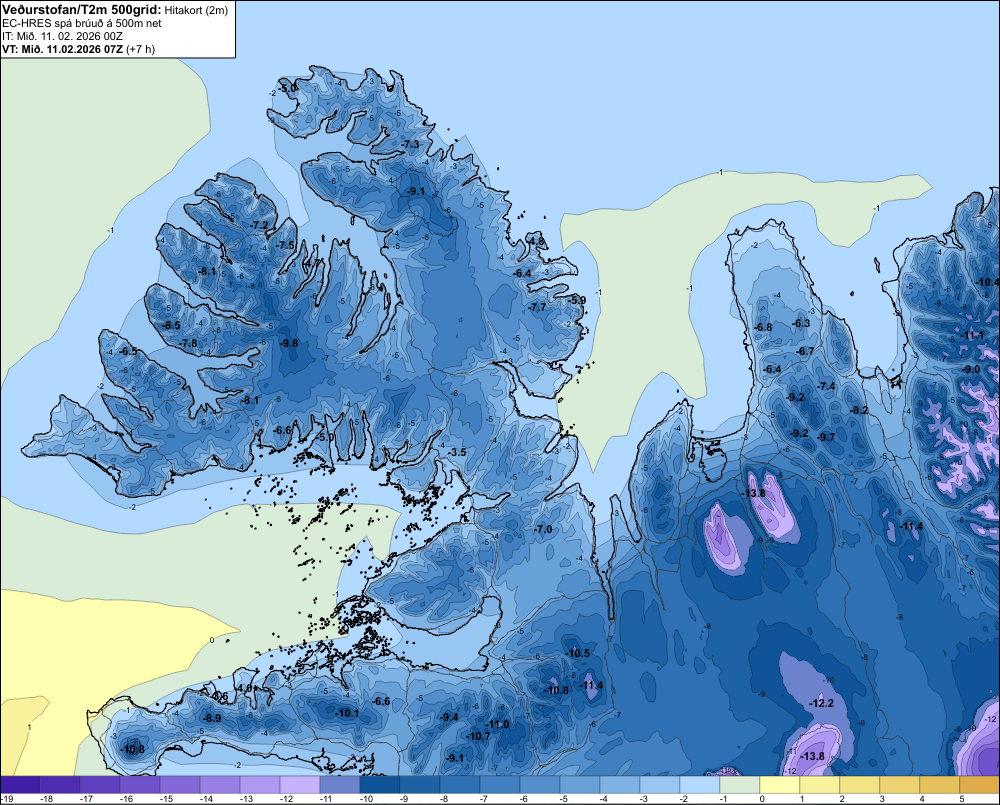Click the legend swatch between -10 and -9
The width and height of the screenshot is (1000, 805).
(x=379, y=785)
